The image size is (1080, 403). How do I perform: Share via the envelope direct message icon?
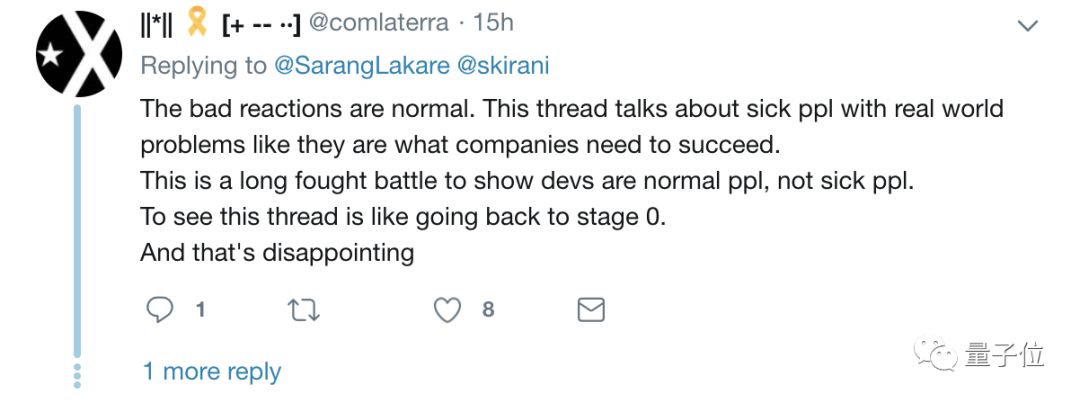coord(591,310)
